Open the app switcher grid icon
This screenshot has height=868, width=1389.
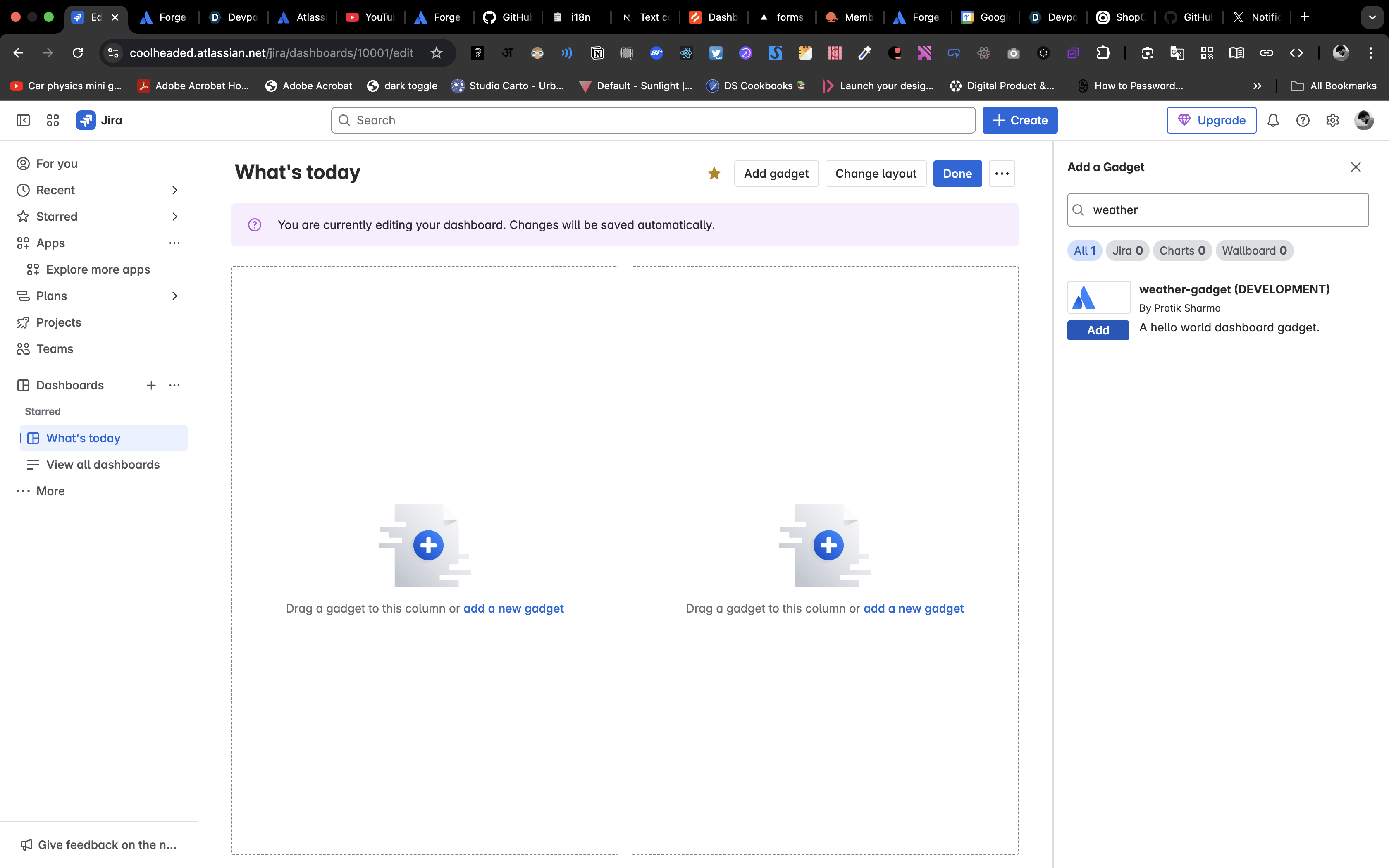click(x=53, y=121)
